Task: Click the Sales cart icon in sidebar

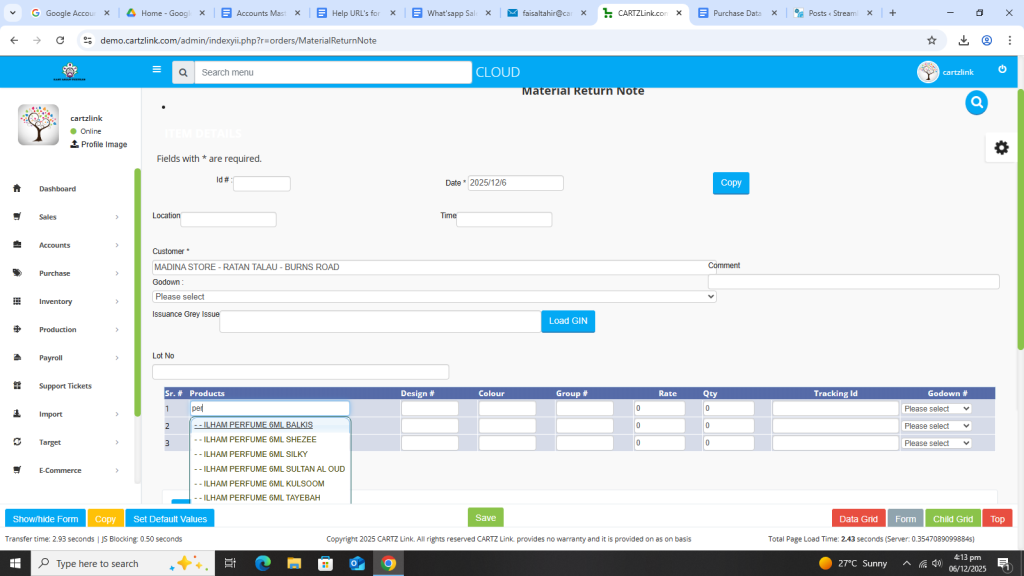Action: point(17,217)
